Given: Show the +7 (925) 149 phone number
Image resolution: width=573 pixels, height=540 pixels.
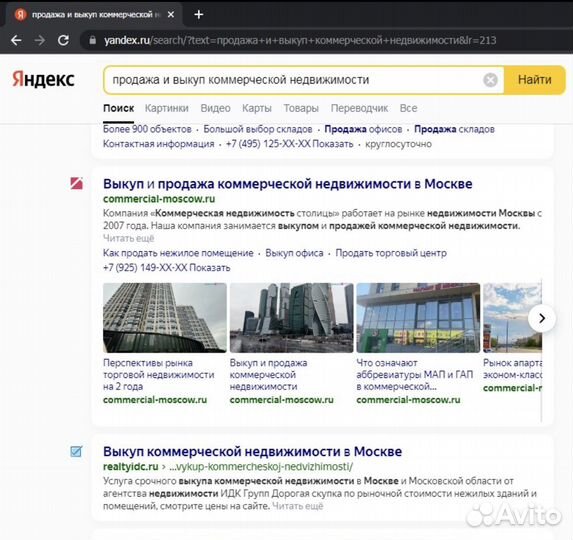Looking at the screenshot, I should 167,267.
